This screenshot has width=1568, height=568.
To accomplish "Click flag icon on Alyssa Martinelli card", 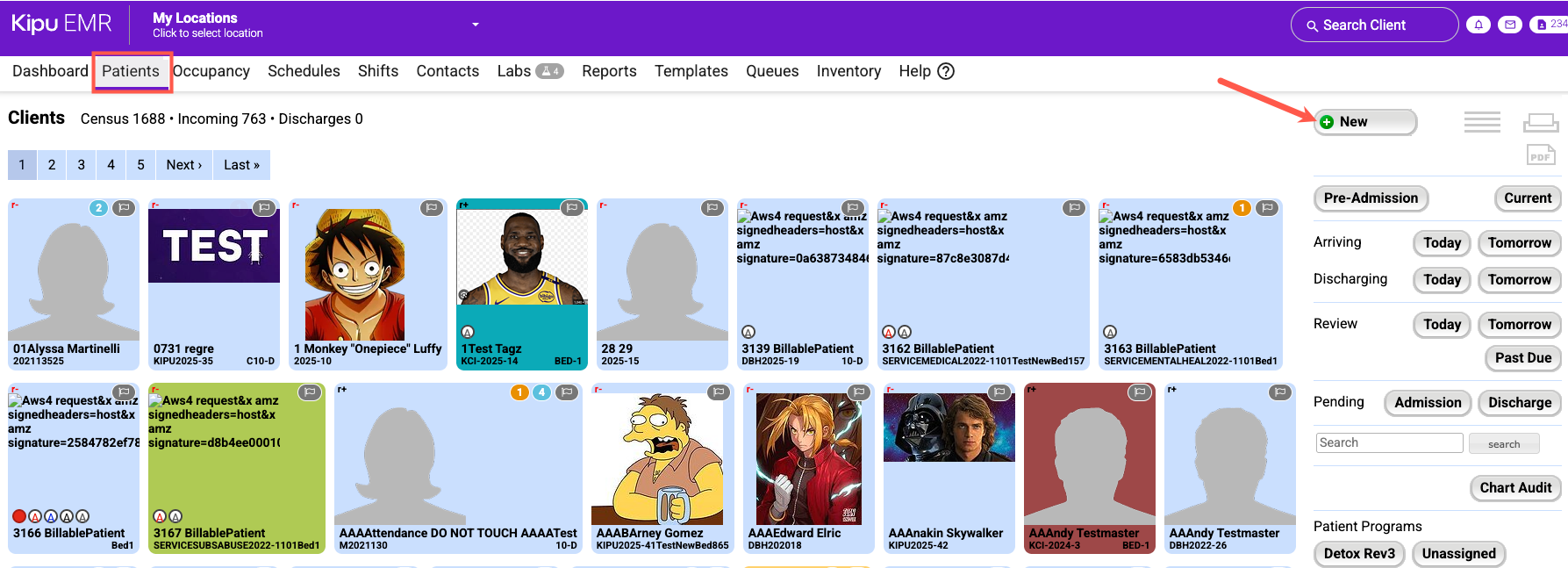I will click(x=124, y=208).
